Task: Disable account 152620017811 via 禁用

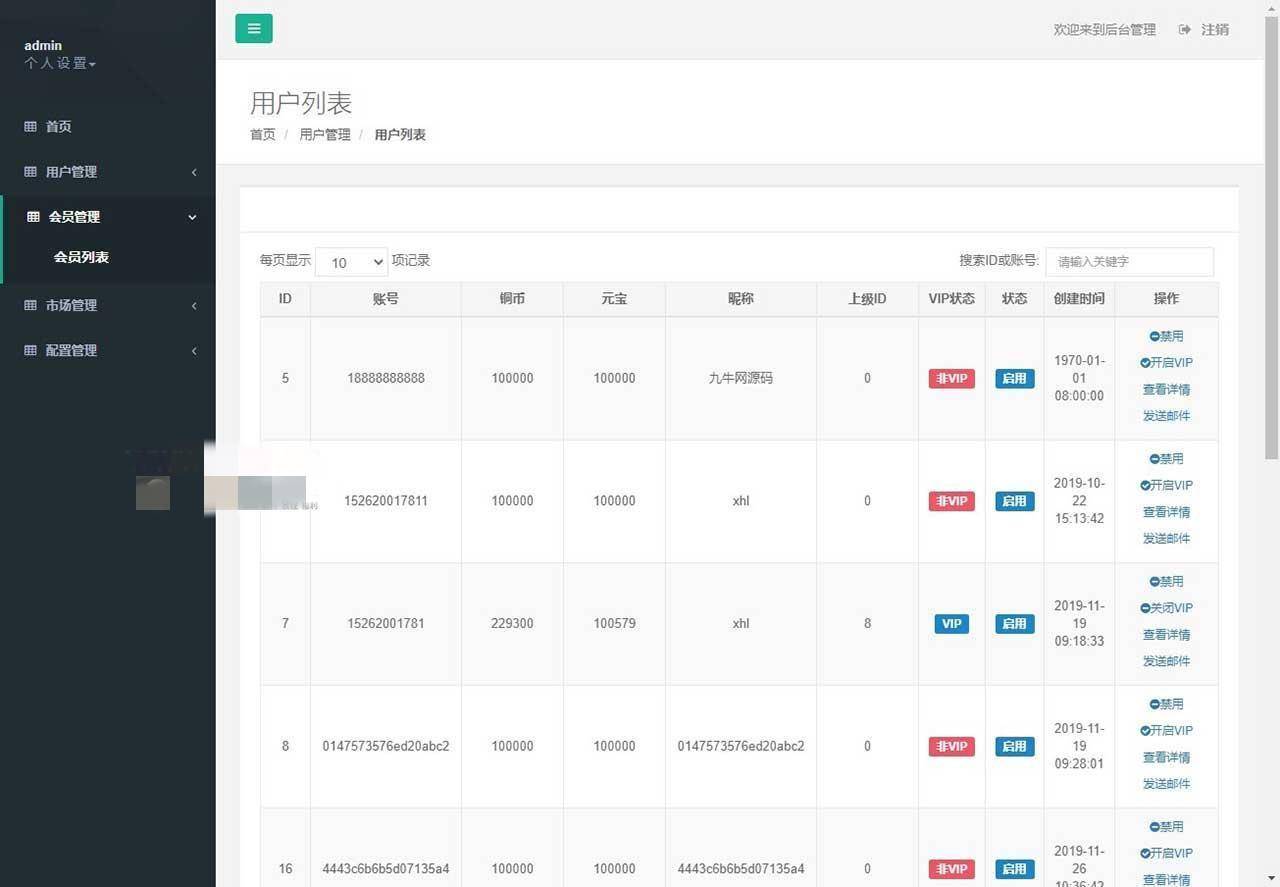Action: point(1167,458)
